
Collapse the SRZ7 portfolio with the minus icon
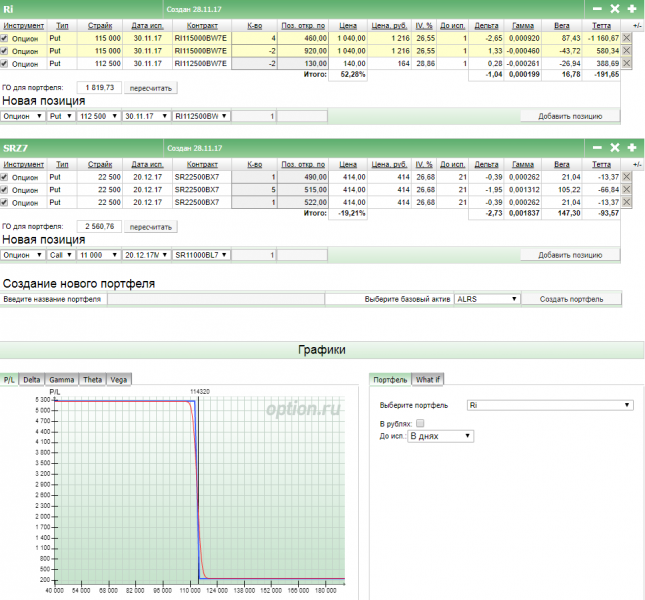(x=599, y=148)
